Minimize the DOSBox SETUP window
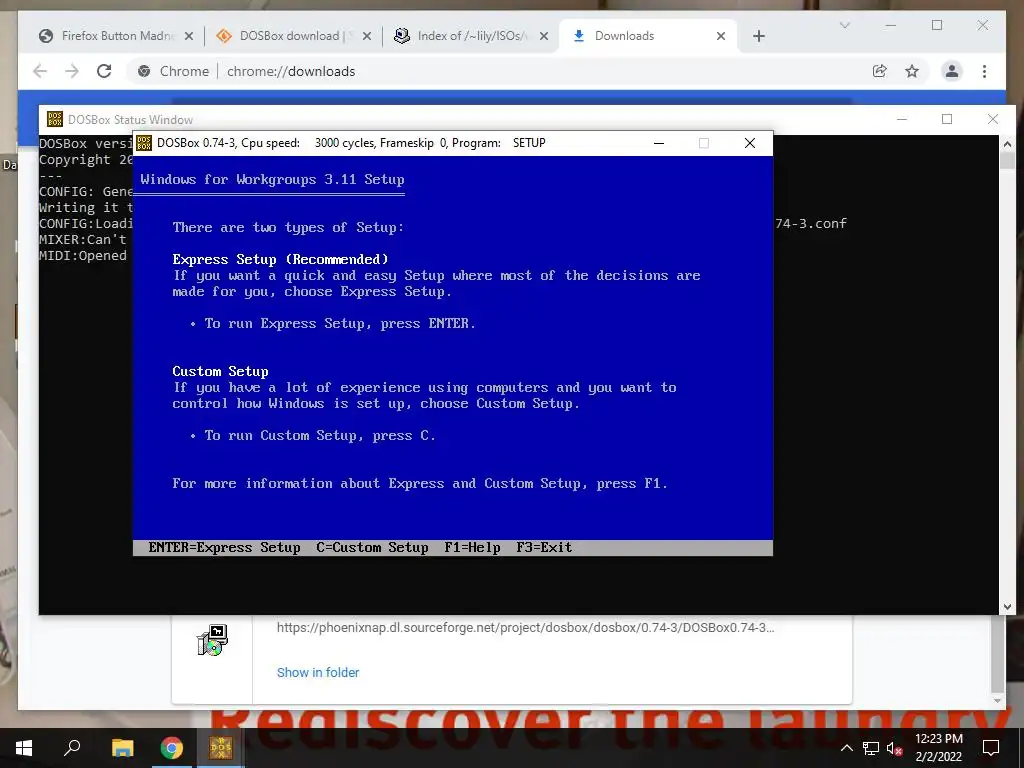The image size is (1024, 768). point(659,143)
